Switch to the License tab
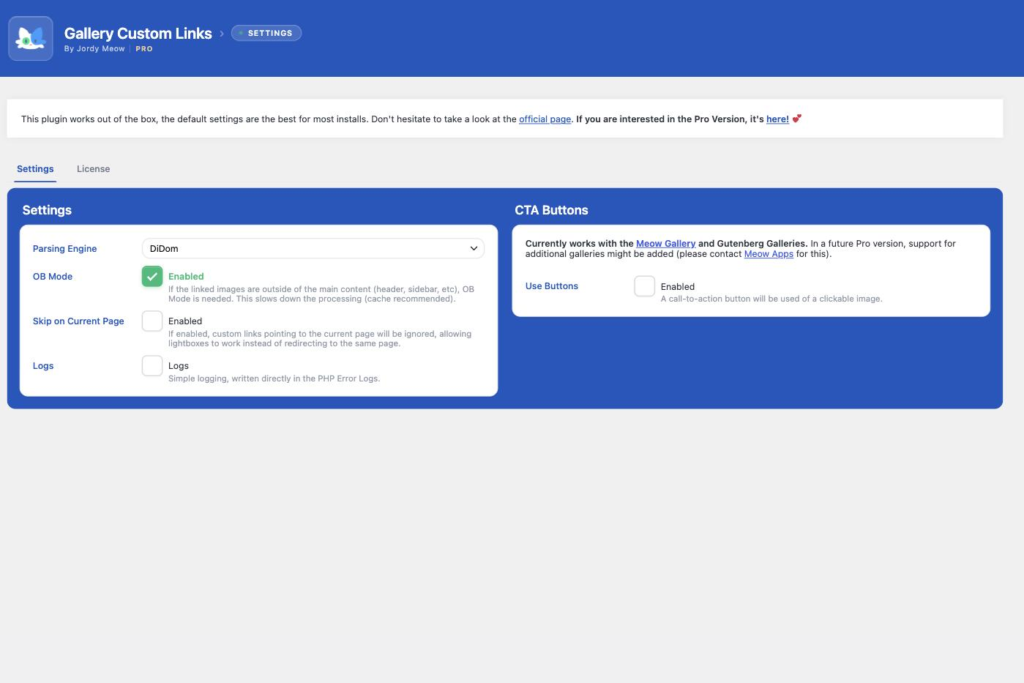This screenshot has height=683, width=1024. point(93,168)
